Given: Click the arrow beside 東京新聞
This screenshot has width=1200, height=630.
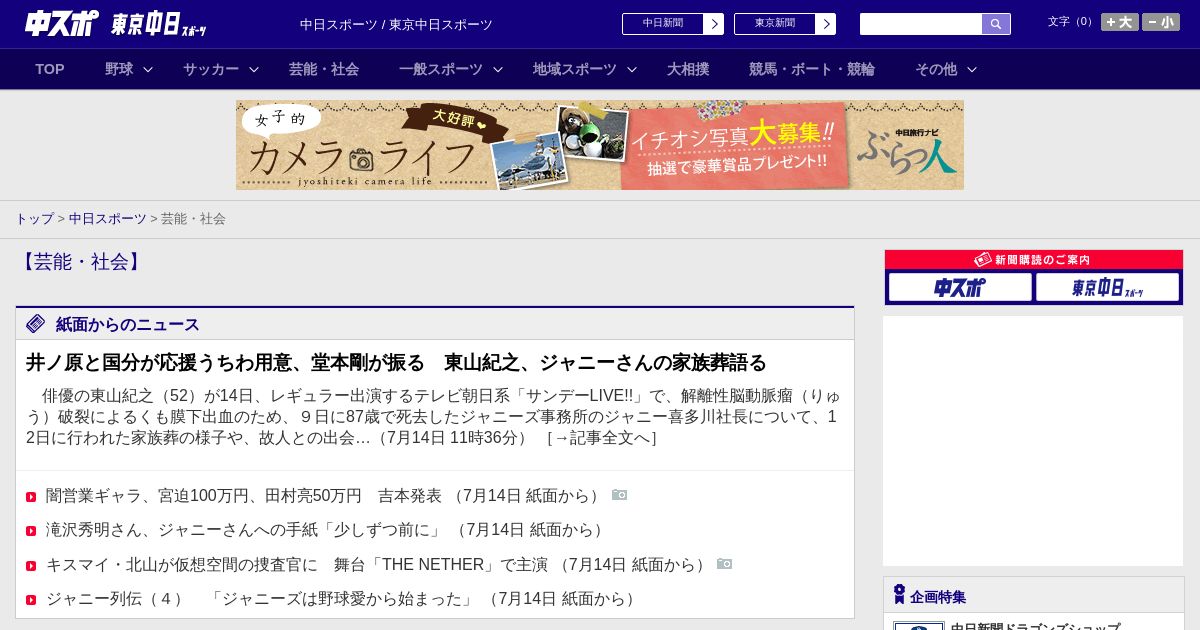Looking at the screenshot, I should [x=826, y=24].
